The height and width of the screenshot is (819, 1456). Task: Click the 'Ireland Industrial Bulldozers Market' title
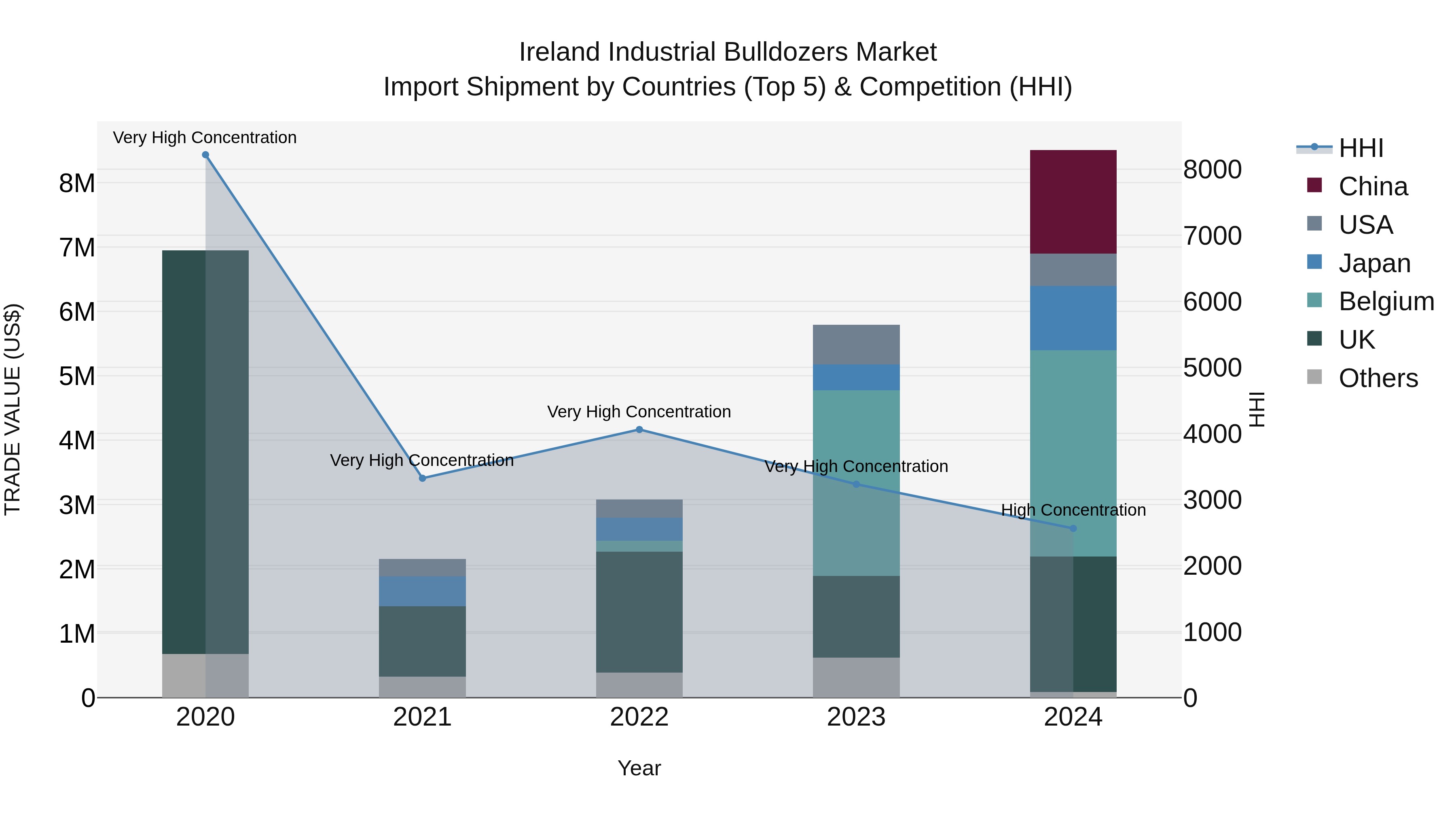[x=728, y=52]
